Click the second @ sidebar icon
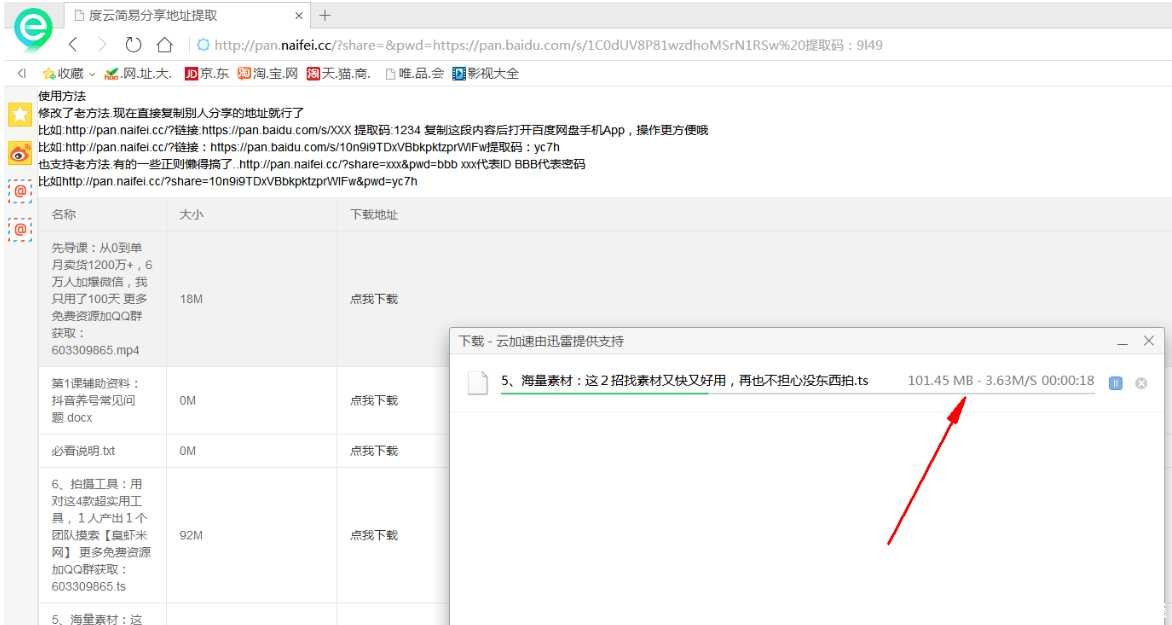The height and width of the screenshot is (625, 1172). point(20,230)
